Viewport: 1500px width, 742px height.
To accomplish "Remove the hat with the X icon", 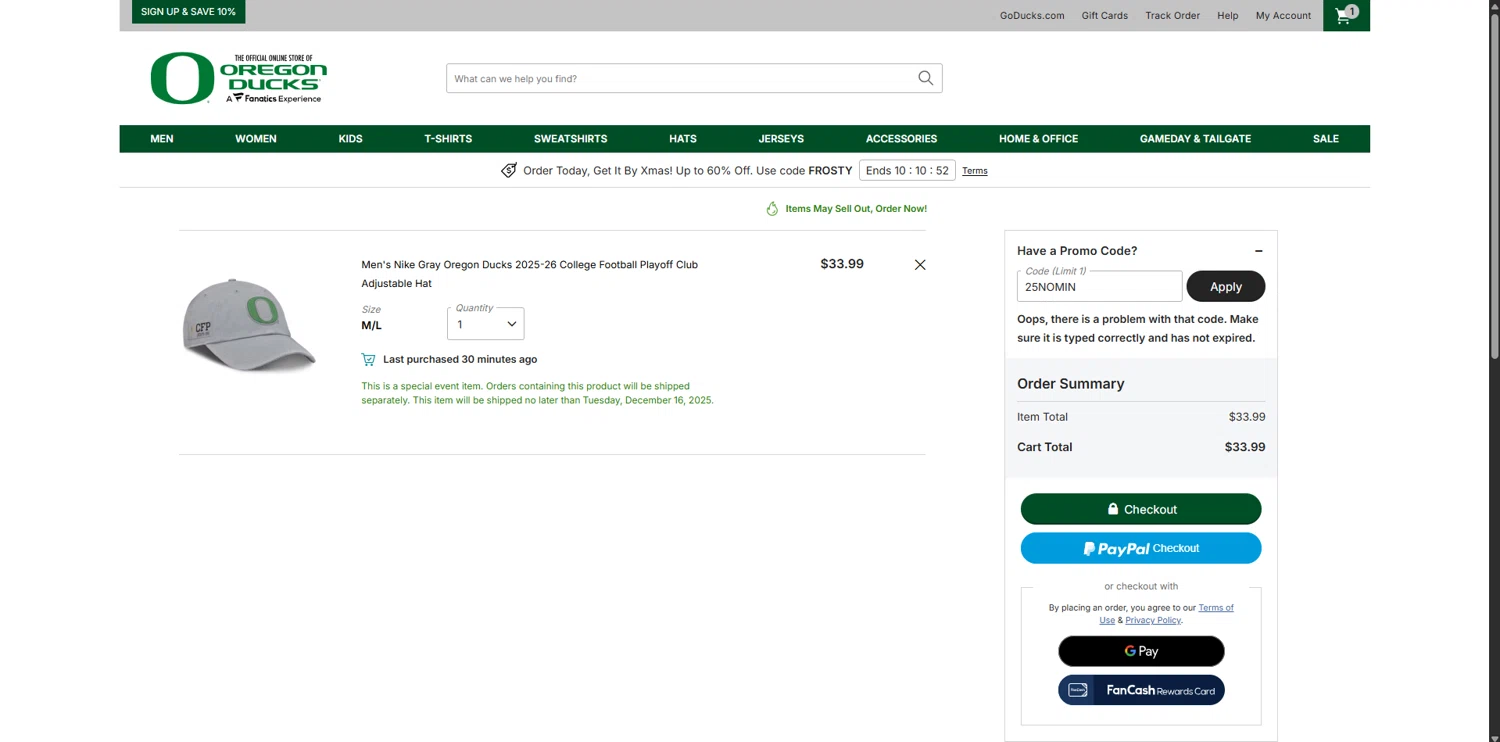I will [920, 265].
